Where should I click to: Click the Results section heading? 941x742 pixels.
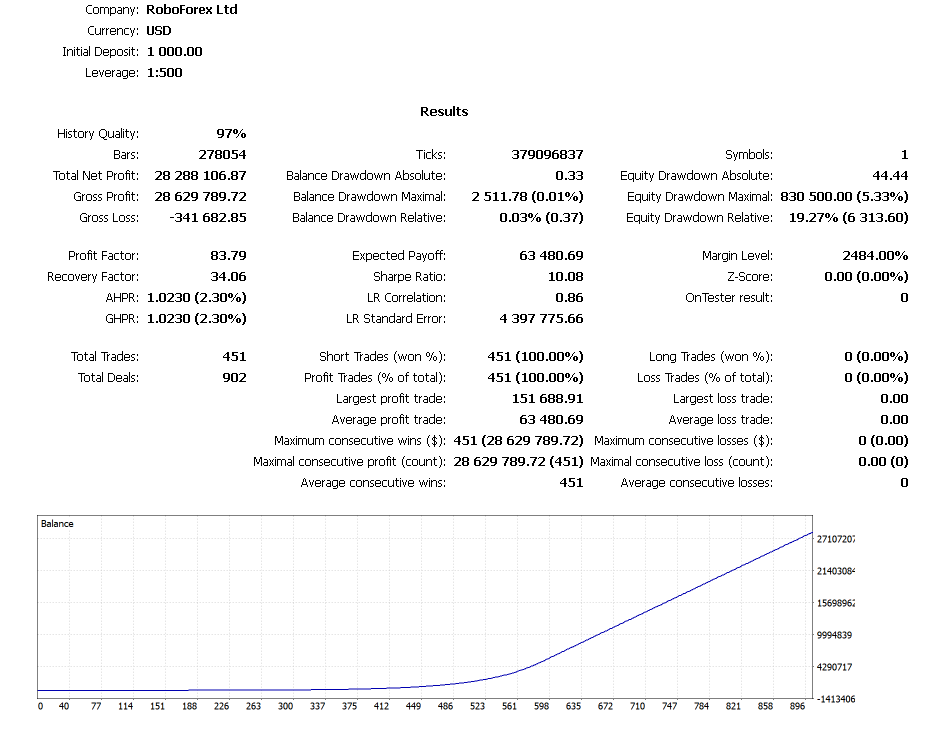pos(444,111)
